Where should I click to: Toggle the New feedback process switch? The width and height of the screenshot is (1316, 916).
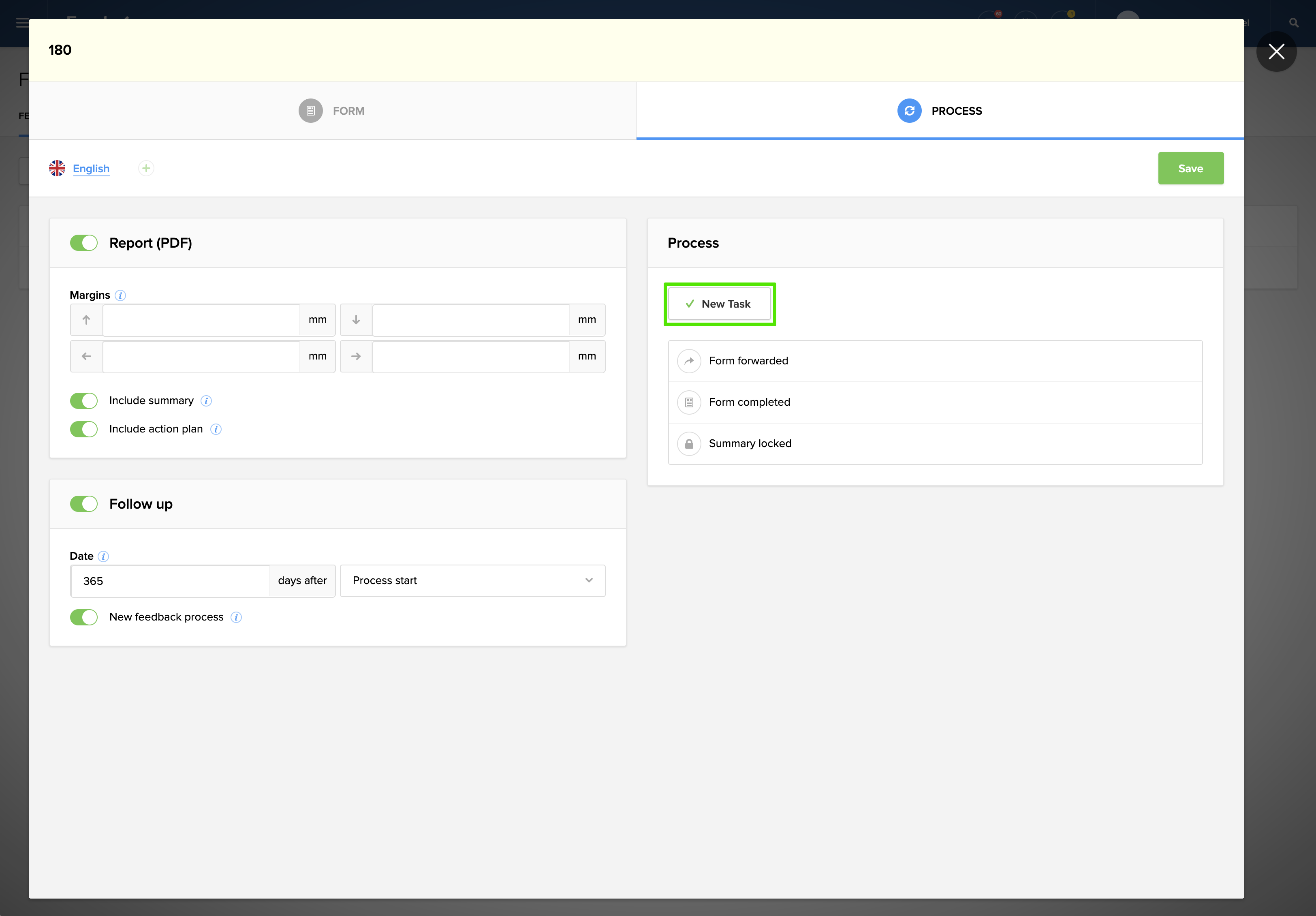(84, 617)
